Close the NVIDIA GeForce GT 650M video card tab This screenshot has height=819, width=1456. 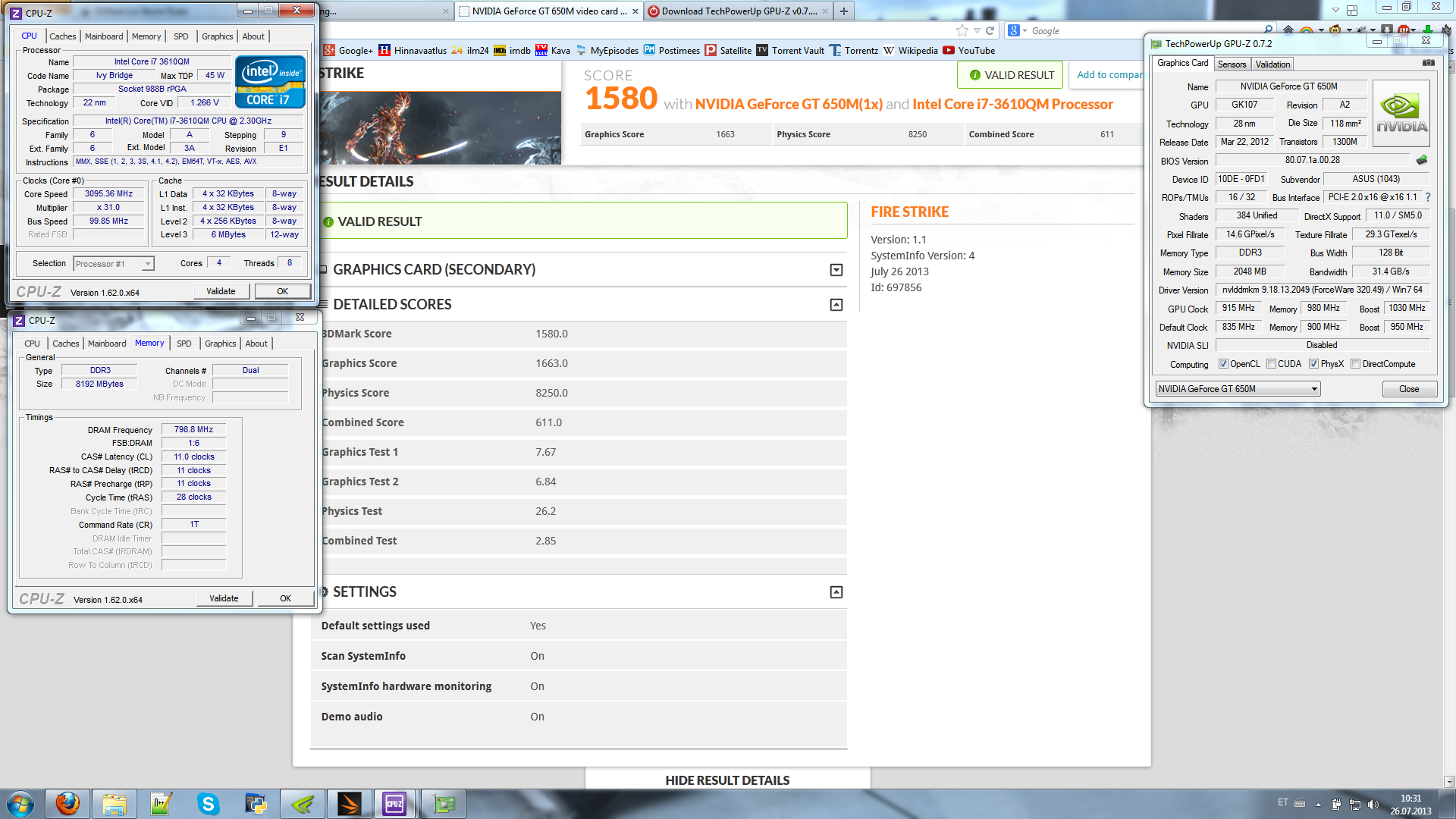coord(635,11)
